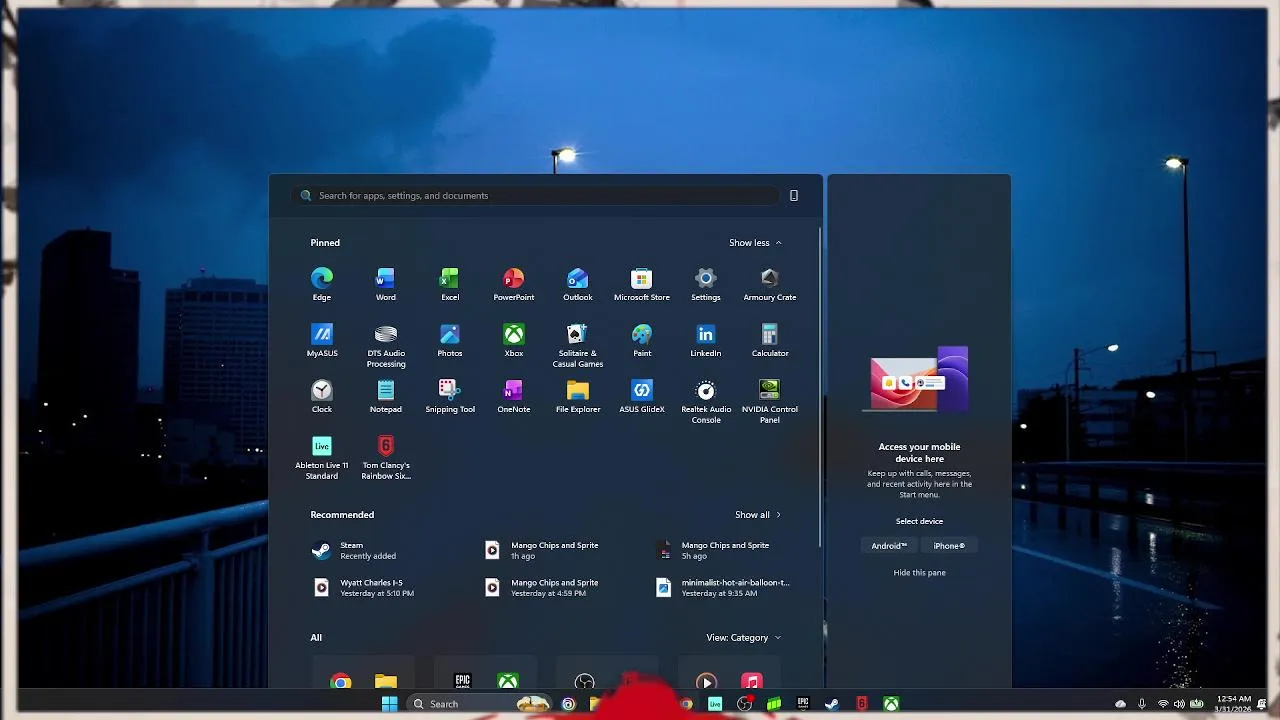Expand recommended items with Show all
The image size is (1280, 720).
pyautogui.click(x=758, y=515)
